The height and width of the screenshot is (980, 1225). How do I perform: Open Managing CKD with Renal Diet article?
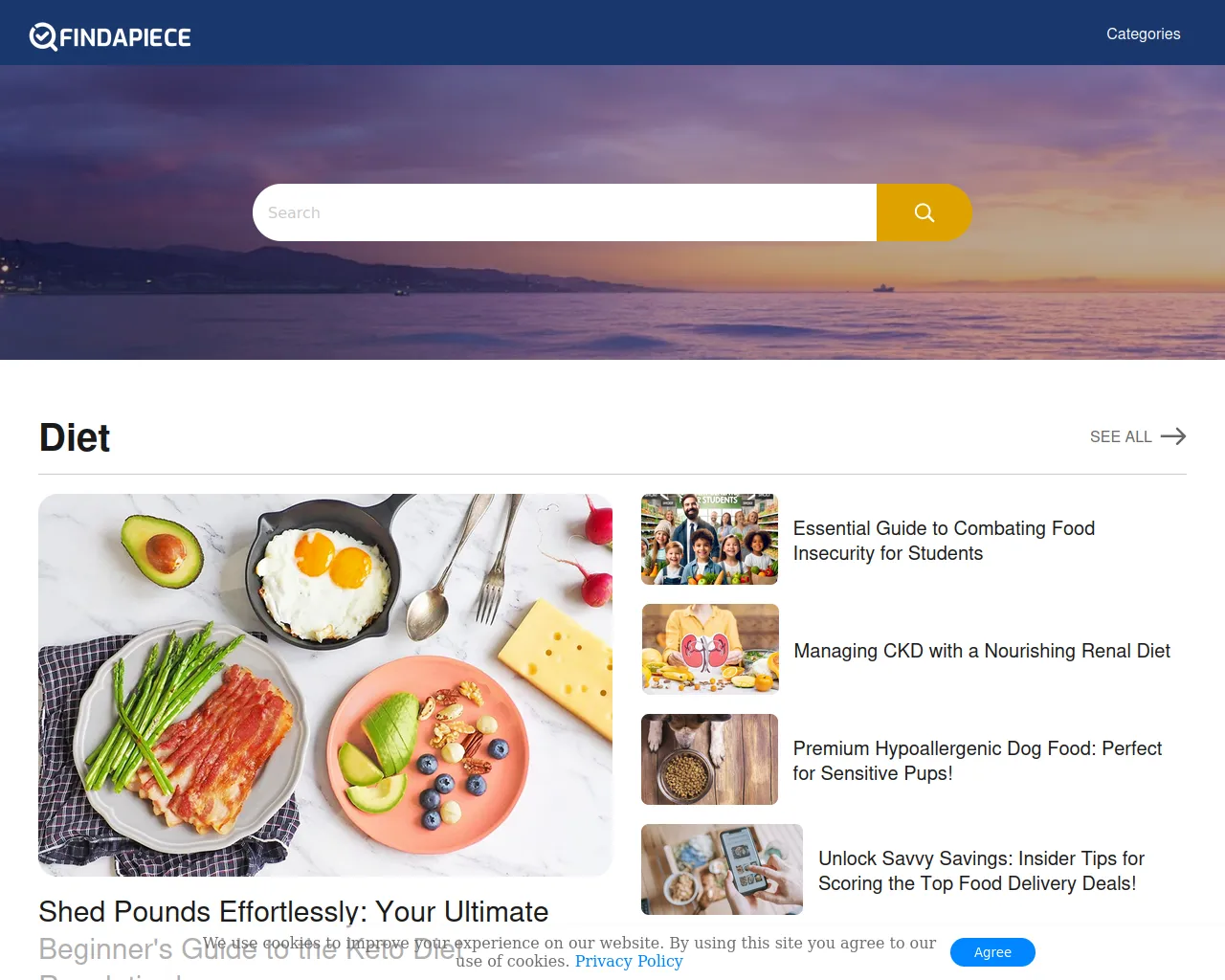[x=982, y=651]
